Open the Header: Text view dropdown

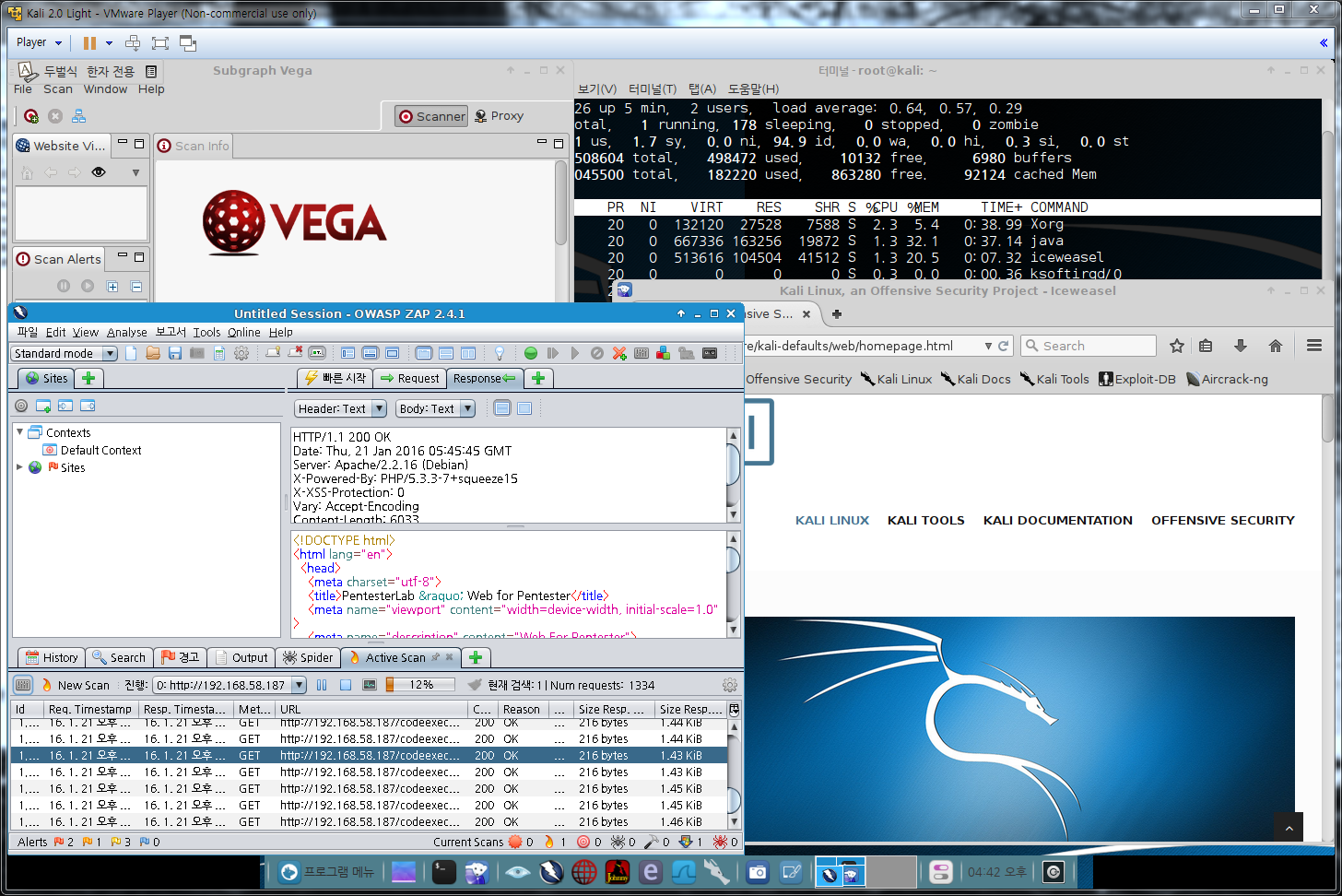click(341, 408)
